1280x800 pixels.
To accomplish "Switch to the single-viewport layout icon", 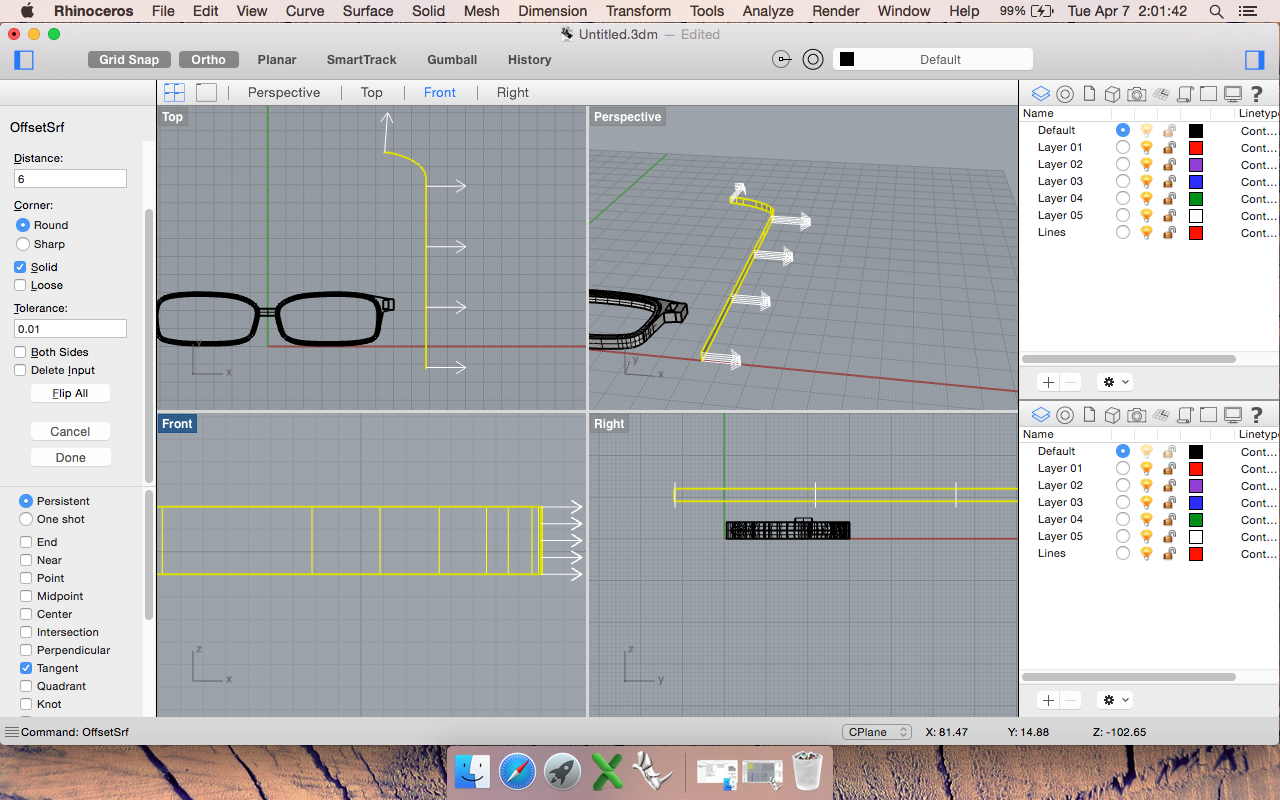I will (206, 92).
